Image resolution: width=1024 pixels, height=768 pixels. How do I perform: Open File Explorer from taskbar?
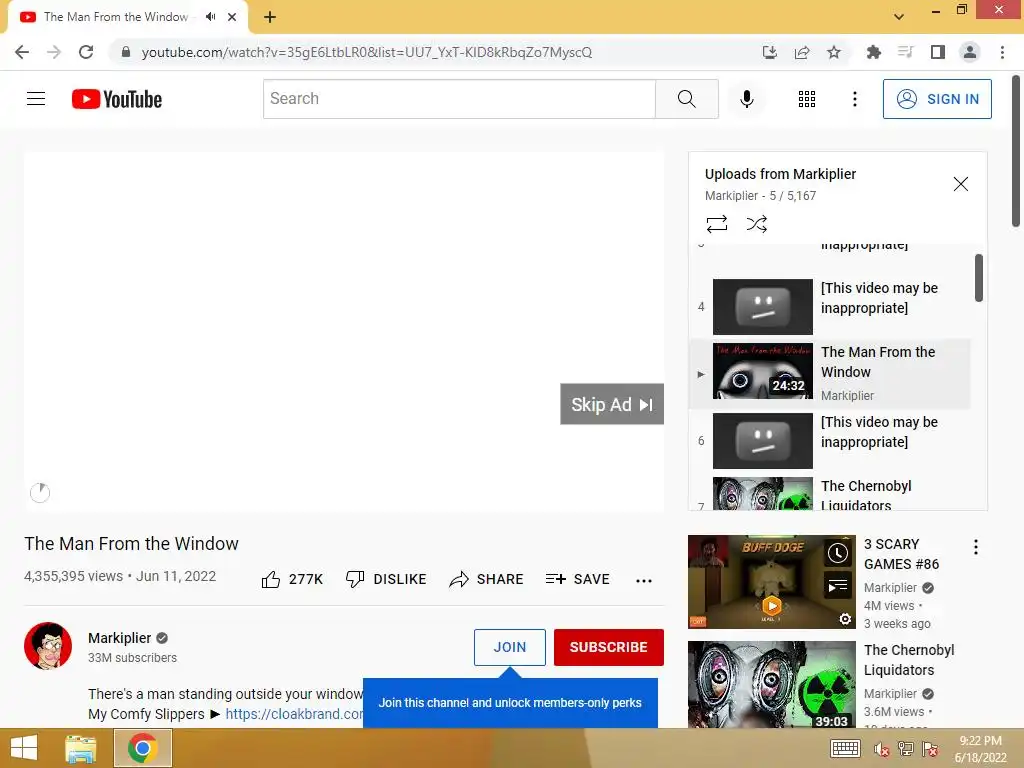(x=80, y=748)
